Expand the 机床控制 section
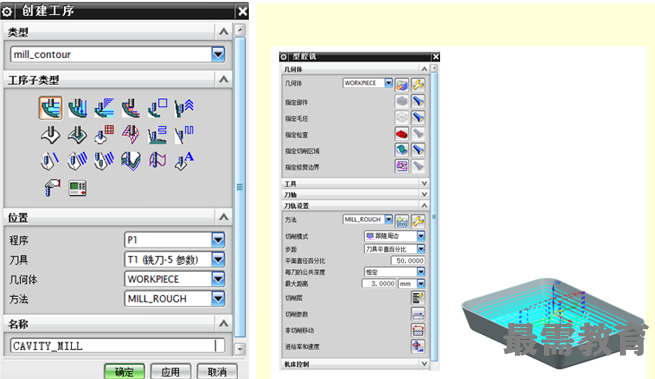The image size is (655, 379). tap(424, 364)
